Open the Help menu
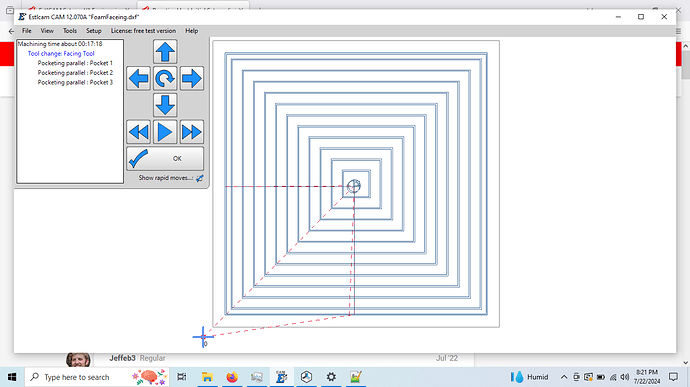 point(191,31)
